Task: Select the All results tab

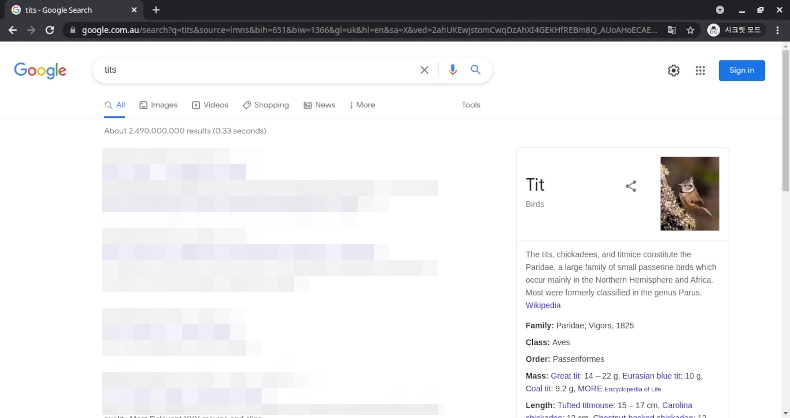Action: [x=115, y=105]
